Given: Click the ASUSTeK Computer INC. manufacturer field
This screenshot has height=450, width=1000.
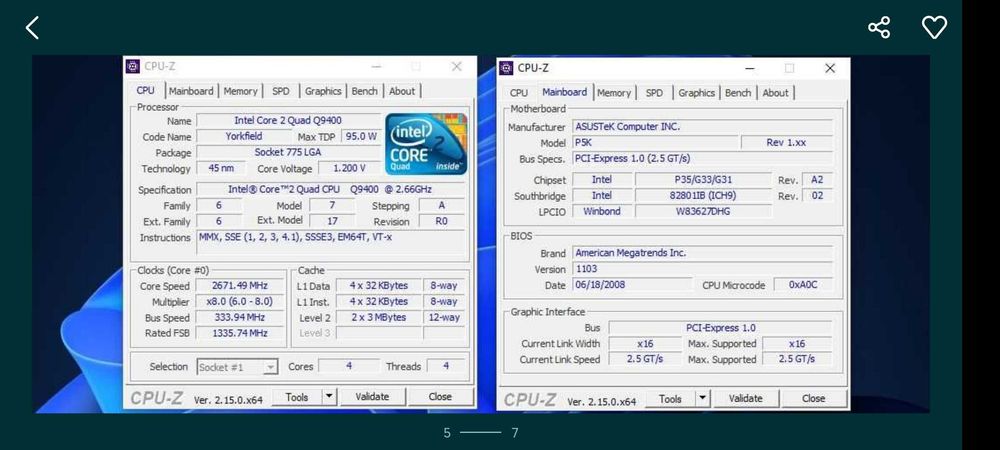Looking at the screenshot, I should pos(703,127).
